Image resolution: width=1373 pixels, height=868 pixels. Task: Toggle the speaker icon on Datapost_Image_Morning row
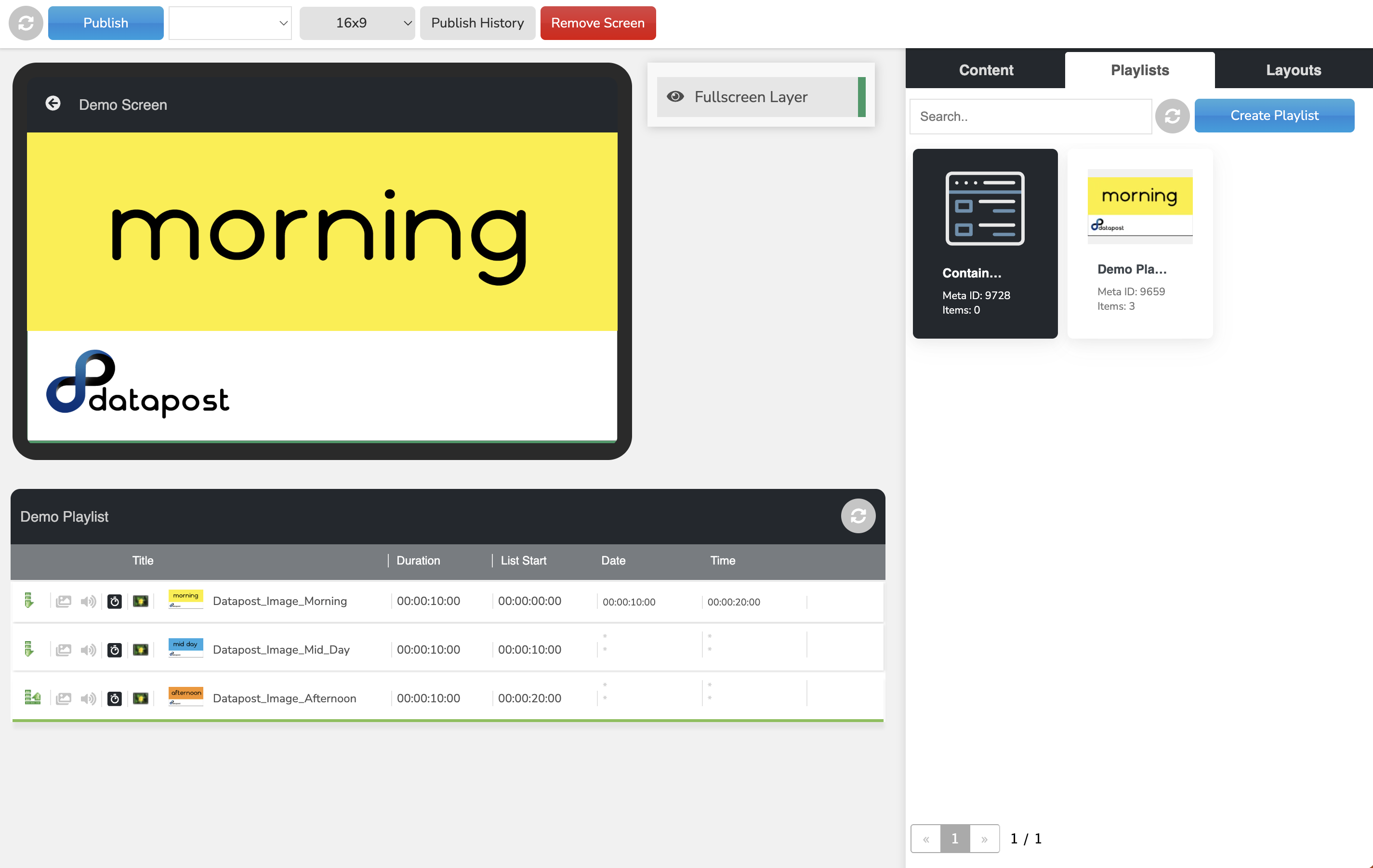[x=88, y=601]
